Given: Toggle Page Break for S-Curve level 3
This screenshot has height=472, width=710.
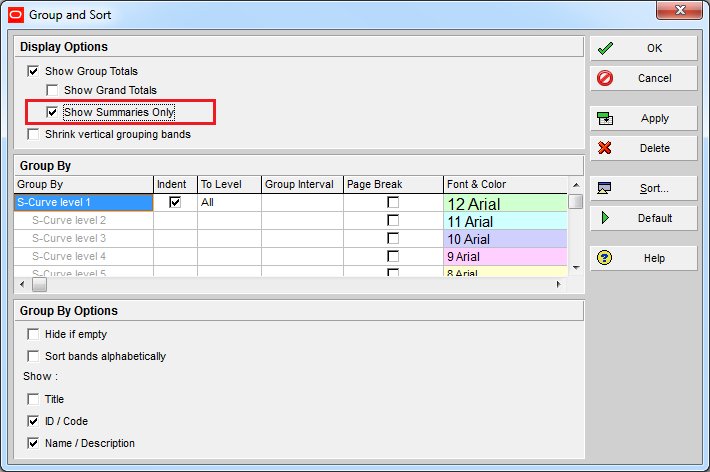Looking at the screenshot, I should (x=393, y=238).
